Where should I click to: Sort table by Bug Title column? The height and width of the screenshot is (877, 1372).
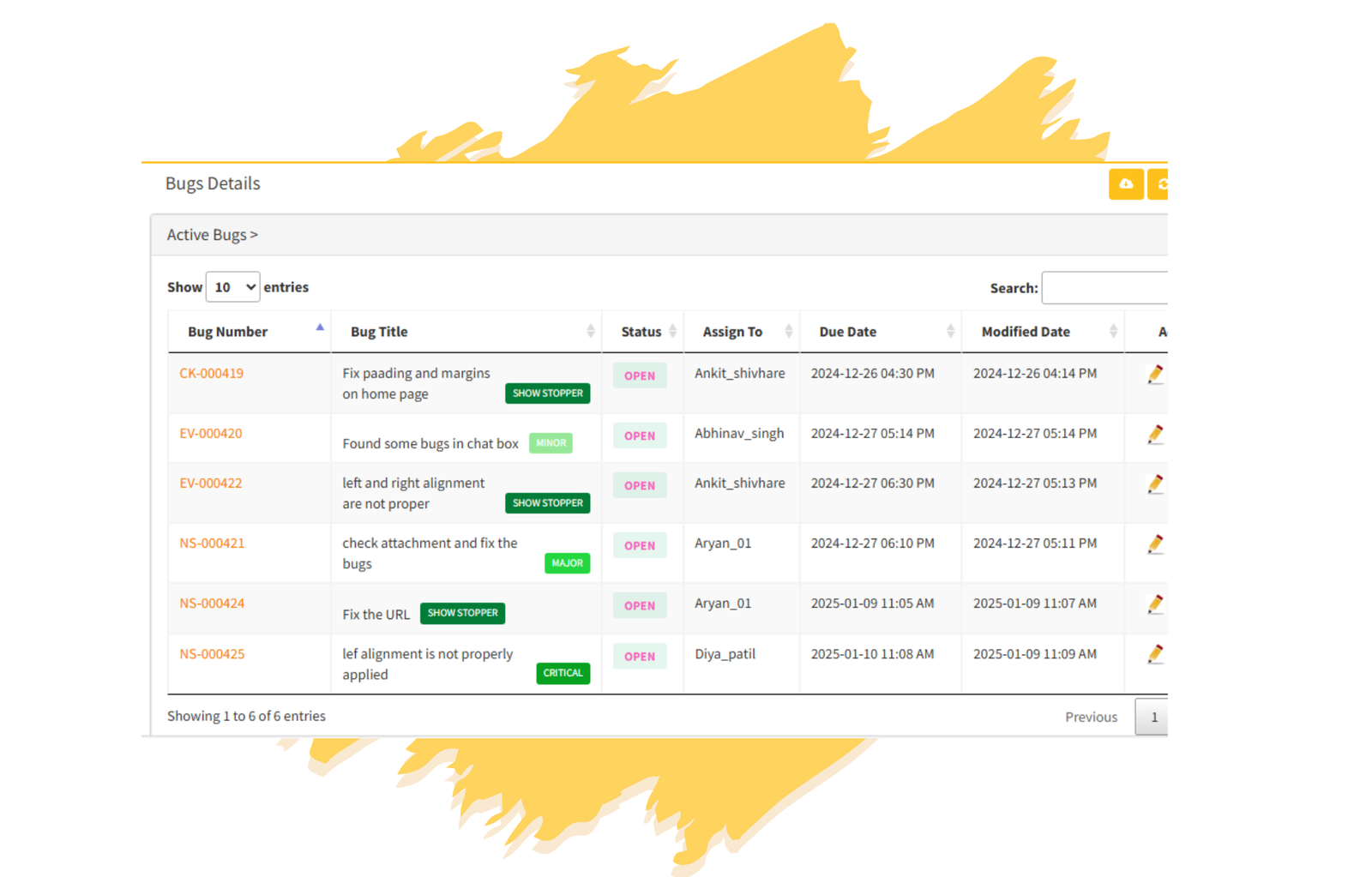[x=379, y=332]
